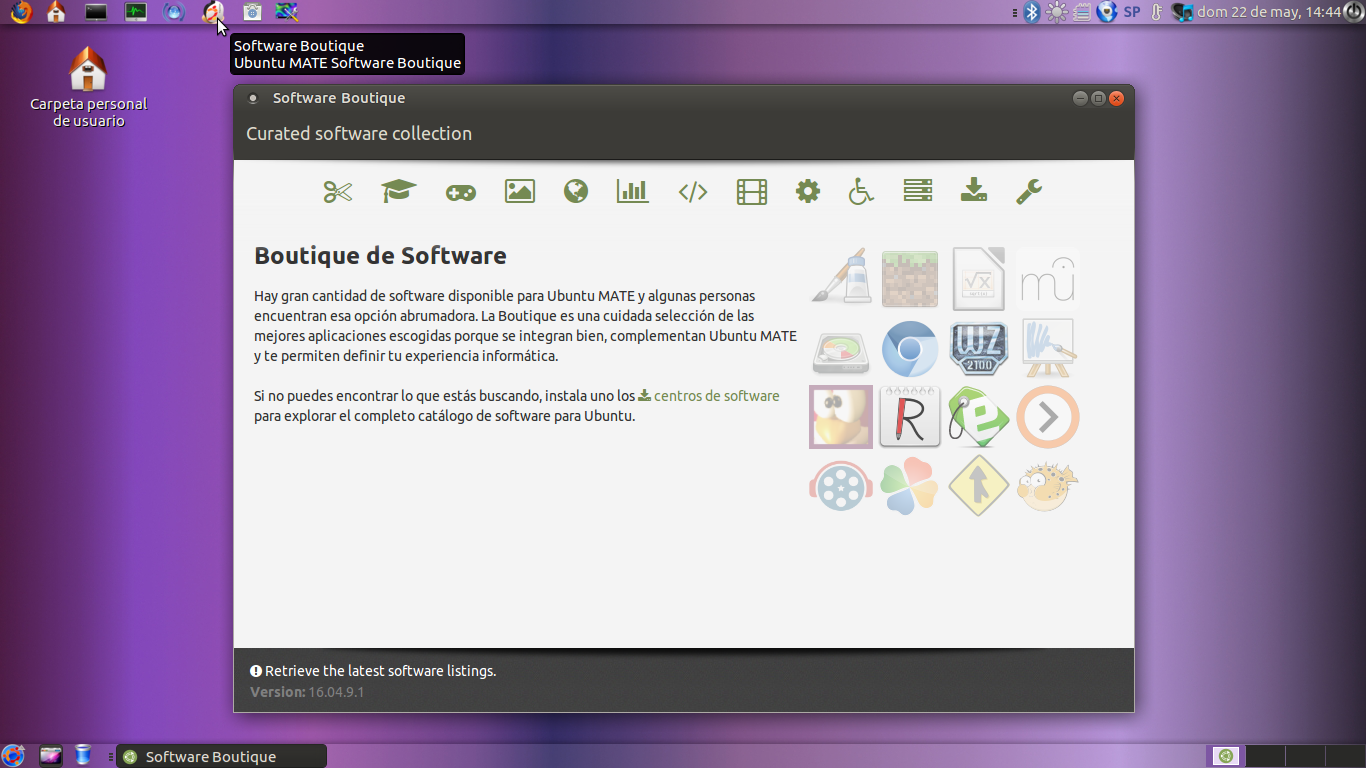
Task: Click the yellow road sign arrow thumbnail
Action: point(978,485)
